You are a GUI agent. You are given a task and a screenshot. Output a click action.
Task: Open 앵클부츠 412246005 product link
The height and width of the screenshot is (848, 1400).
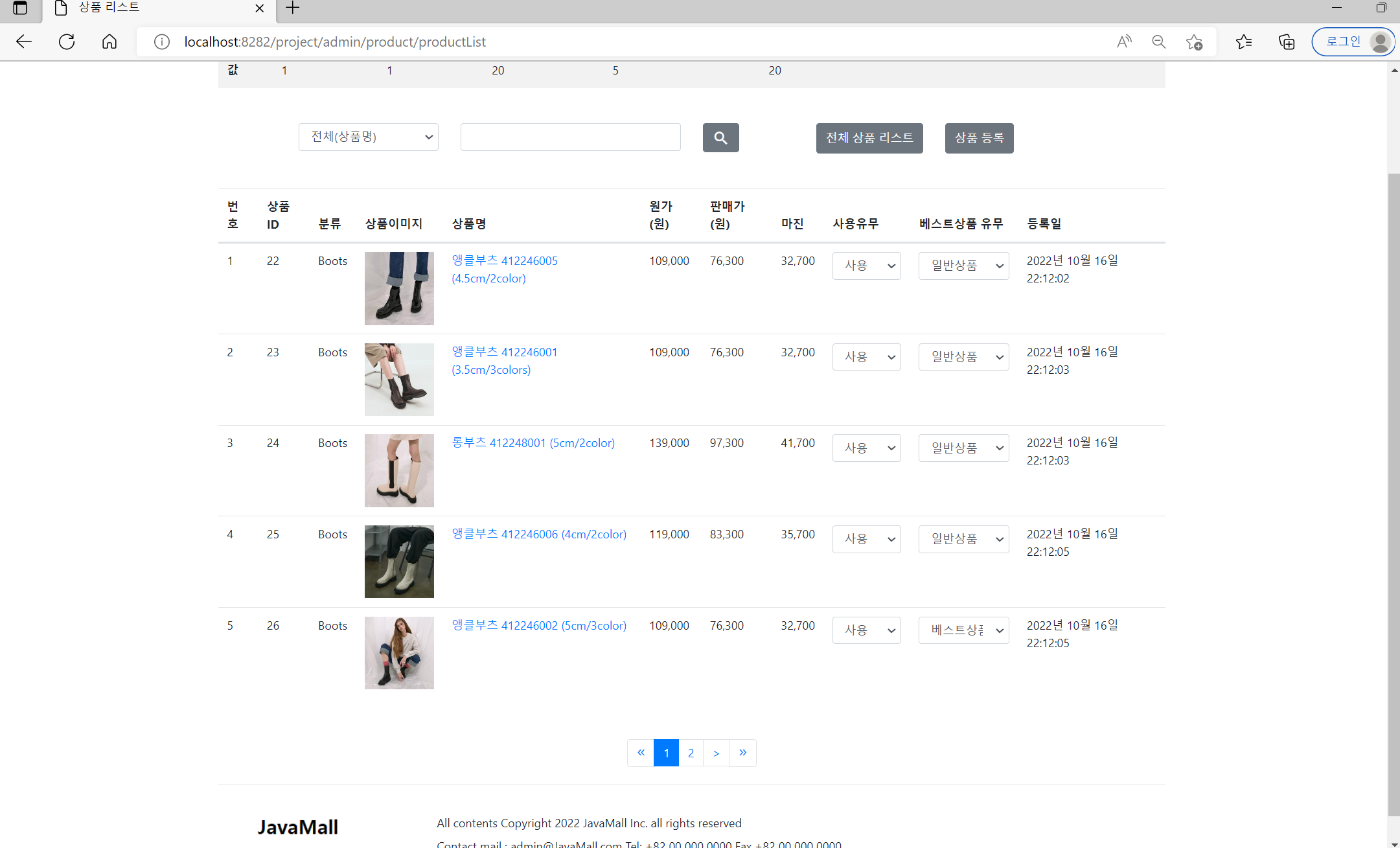(505, 269)
